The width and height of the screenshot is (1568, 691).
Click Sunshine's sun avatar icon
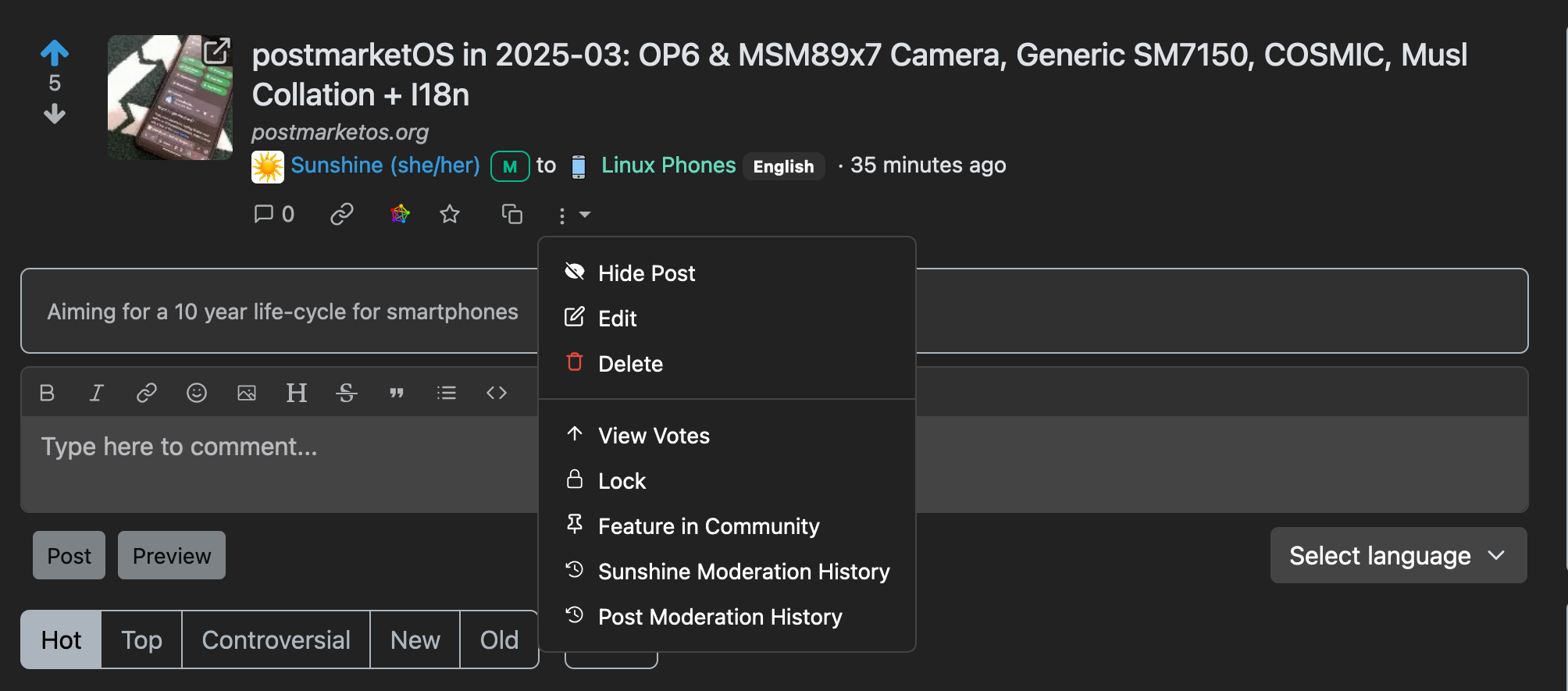267,166
